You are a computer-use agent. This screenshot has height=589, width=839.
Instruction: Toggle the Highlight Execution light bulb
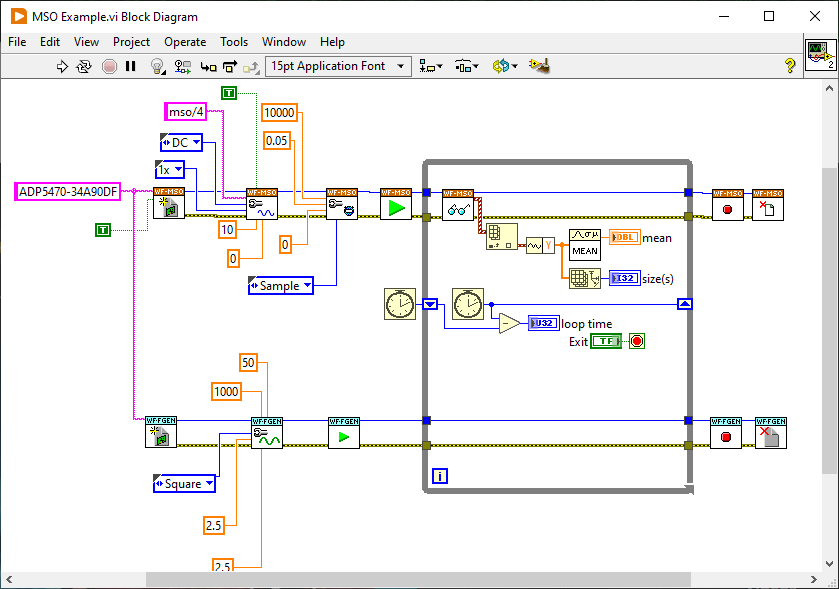157,66
